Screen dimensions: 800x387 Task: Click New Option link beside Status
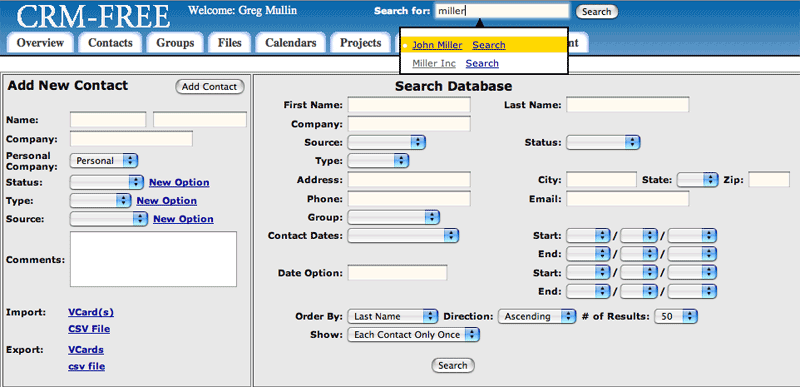[x=179, y=183]
